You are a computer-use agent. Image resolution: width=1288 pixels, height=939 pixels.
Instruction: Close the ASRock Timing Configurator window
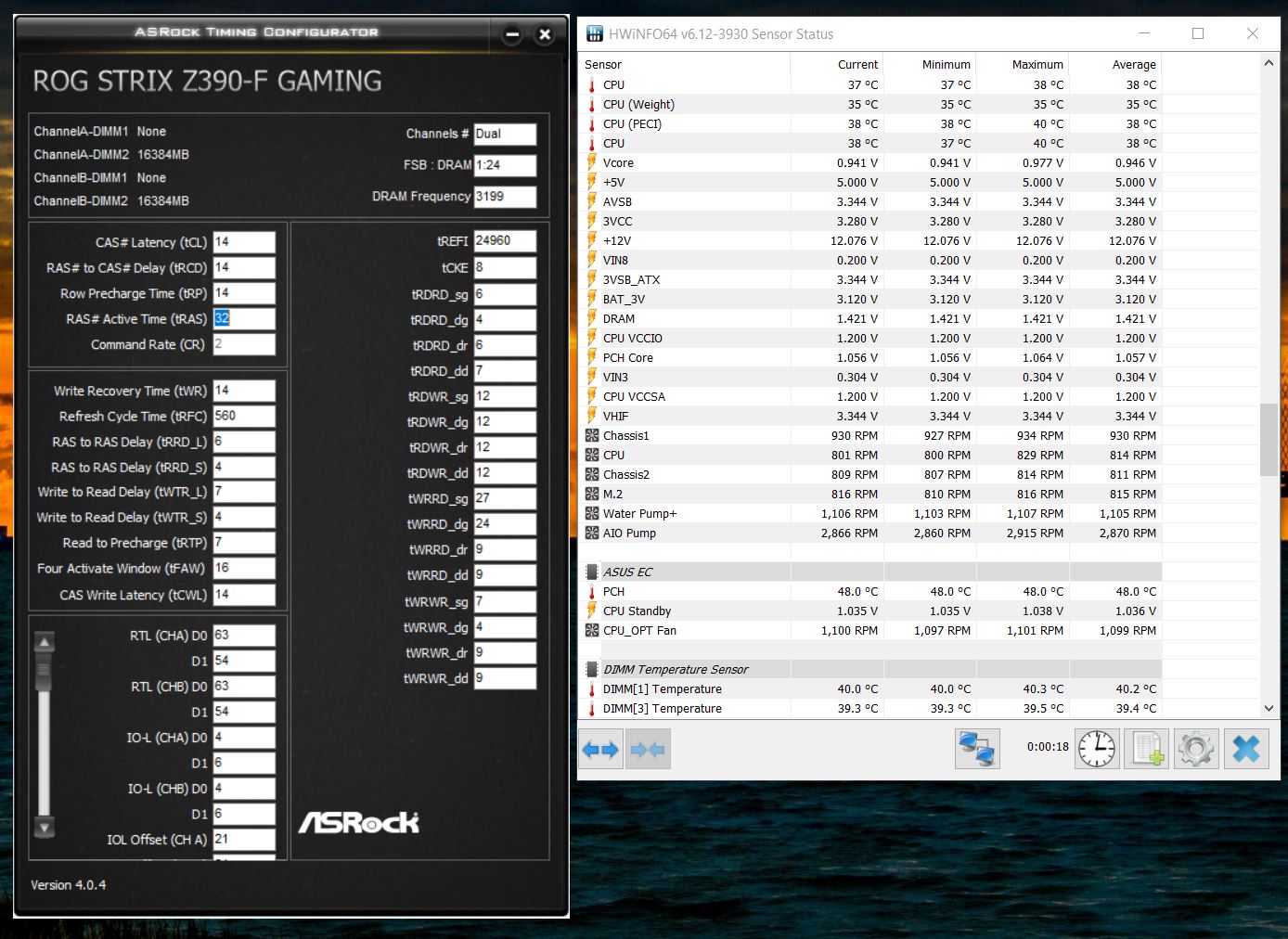tap(545, 35)
